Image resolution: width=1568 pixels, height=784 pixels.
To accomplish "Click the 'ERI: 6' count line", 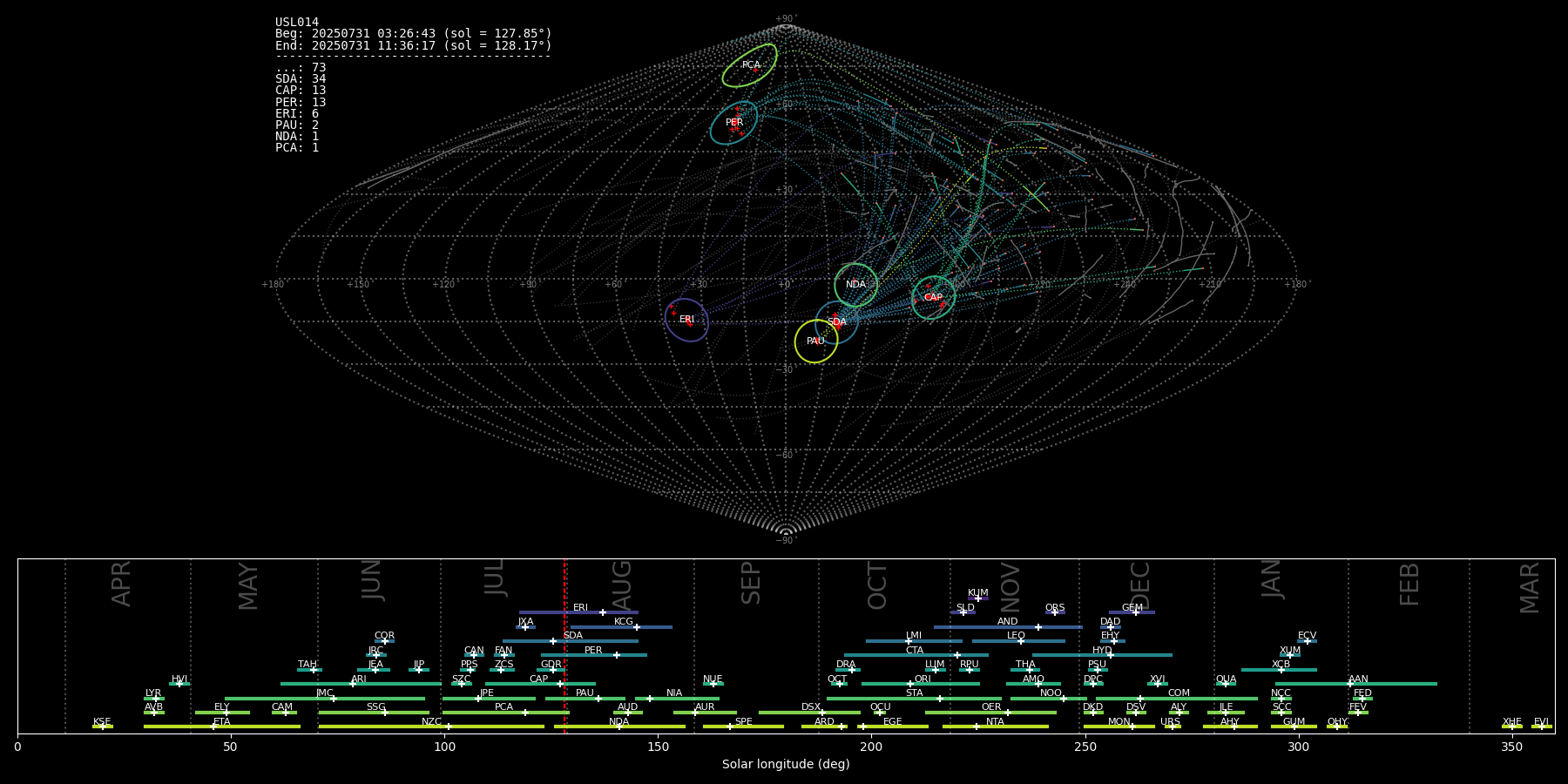I will (297, 114).
